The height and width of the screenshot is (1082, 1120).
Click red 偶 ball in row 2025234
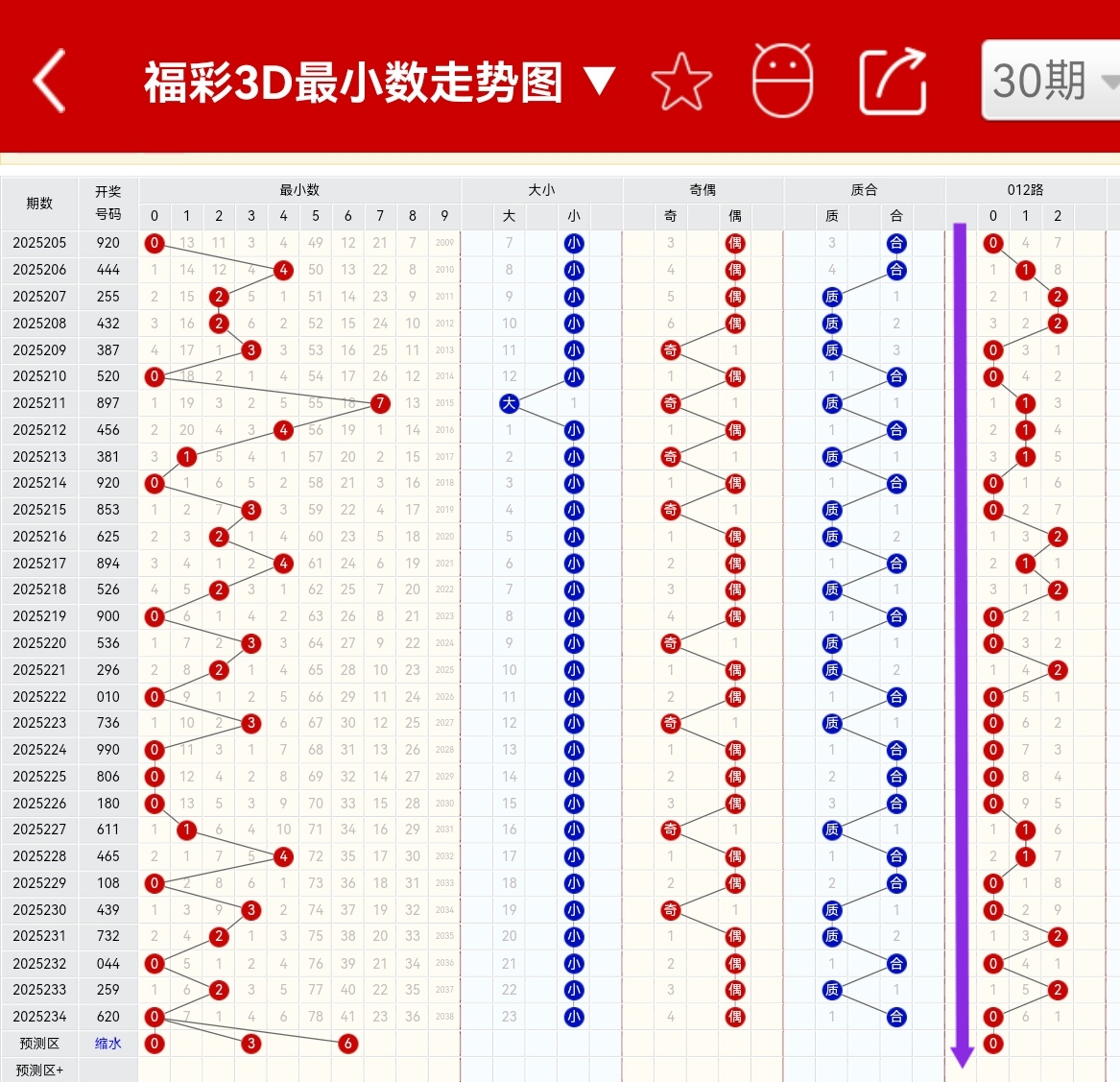point(735,1017)
